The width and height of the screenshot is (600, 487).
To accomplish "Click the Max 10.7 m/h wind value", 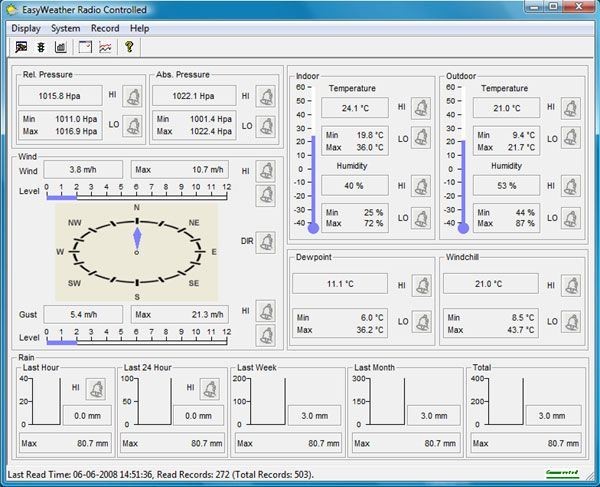I will coord(180,169).
